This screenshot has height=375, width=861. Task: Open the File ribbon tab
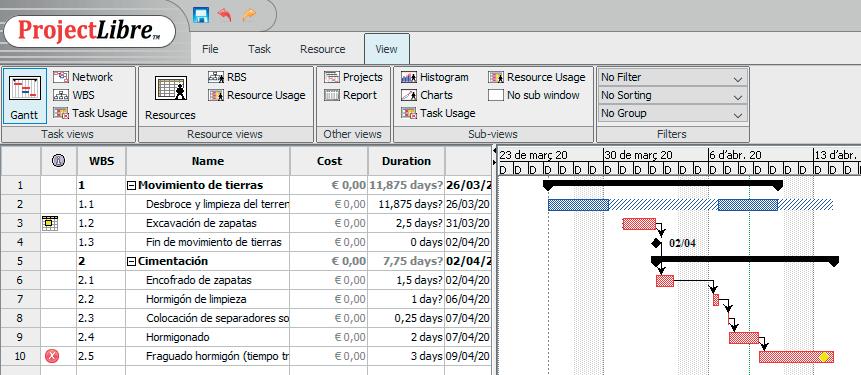[x=210, y=49]
